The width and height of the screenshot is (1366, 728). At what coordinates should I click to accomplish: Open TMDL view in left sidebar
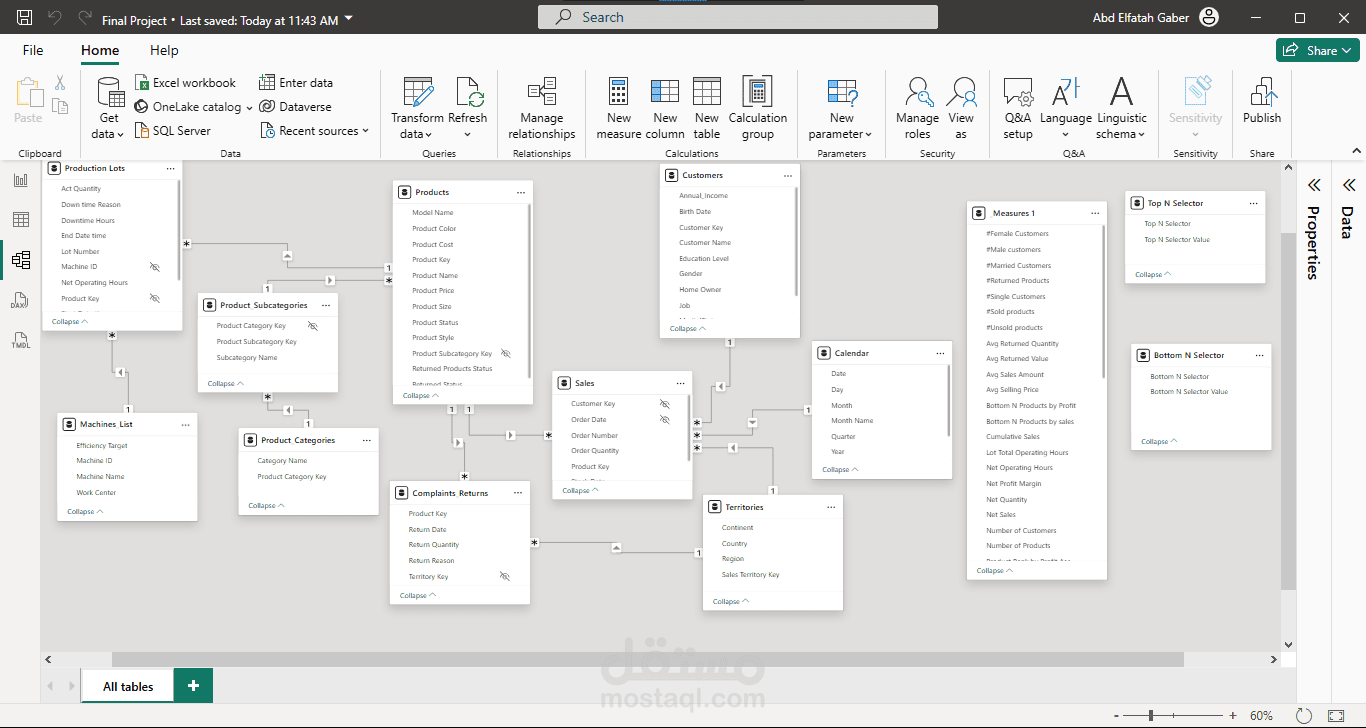click(20, 340)
